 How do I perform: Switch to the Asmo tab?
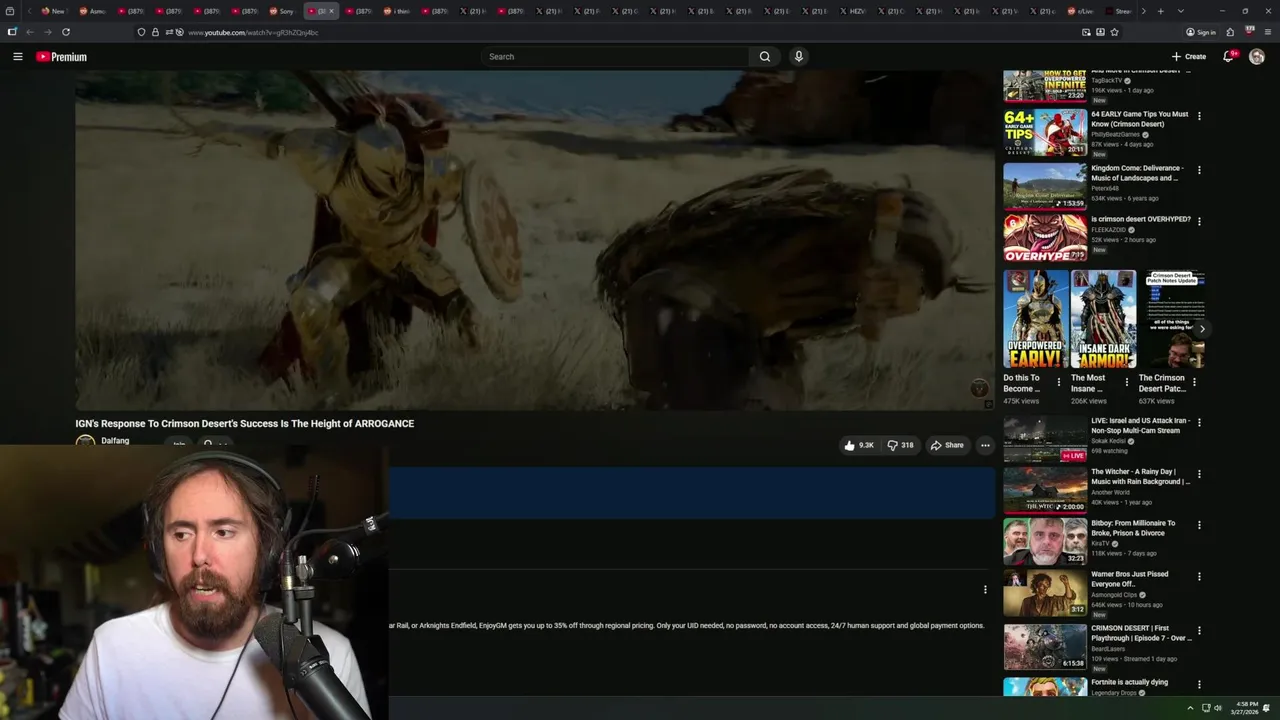click(92, 11)
